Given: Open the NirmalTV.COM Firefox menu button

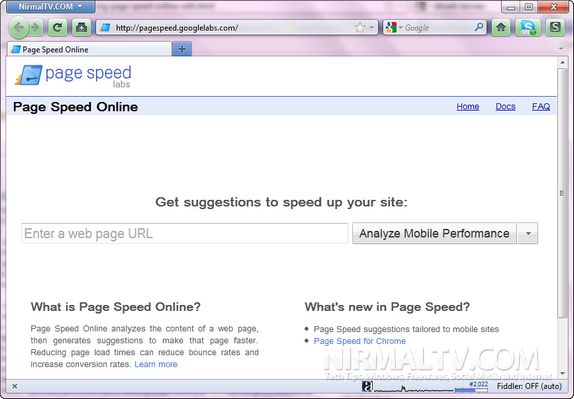Looking at the screenshot, I should [x=51, y=7].
